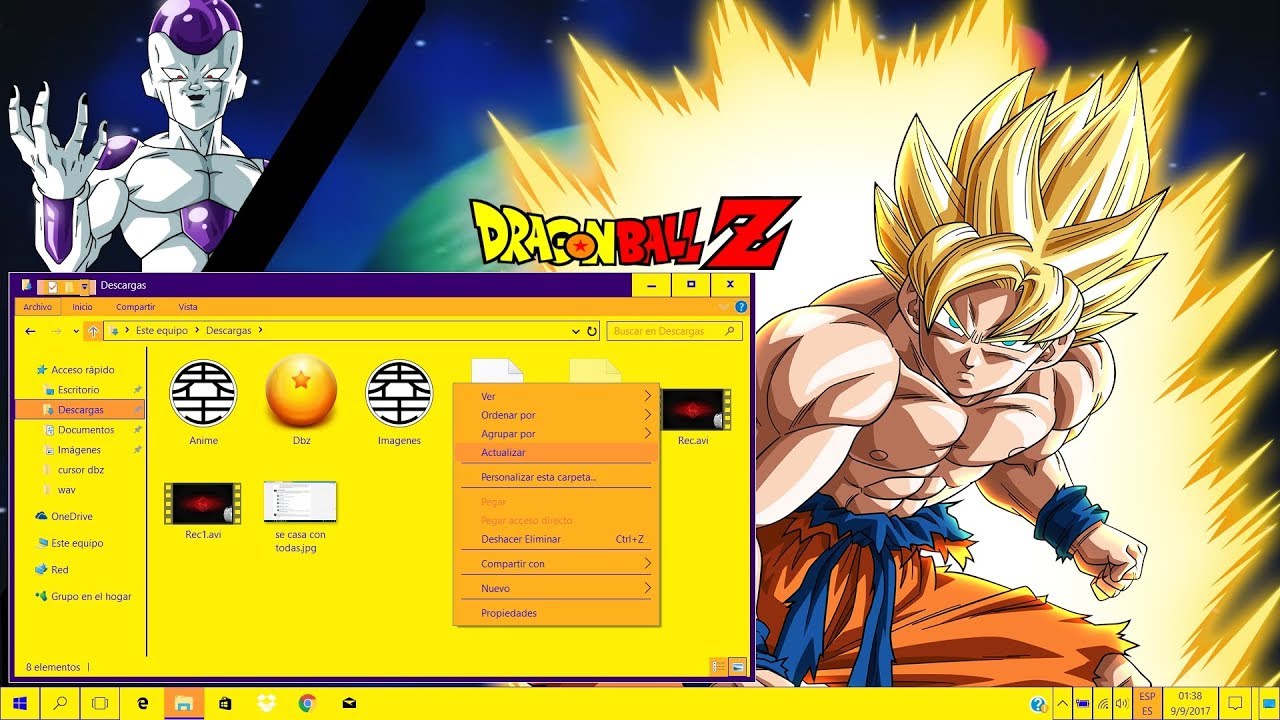Open recent locations dropdown arrow
The width and height of the screenshot is (1280, 720).
pos(76,331)
